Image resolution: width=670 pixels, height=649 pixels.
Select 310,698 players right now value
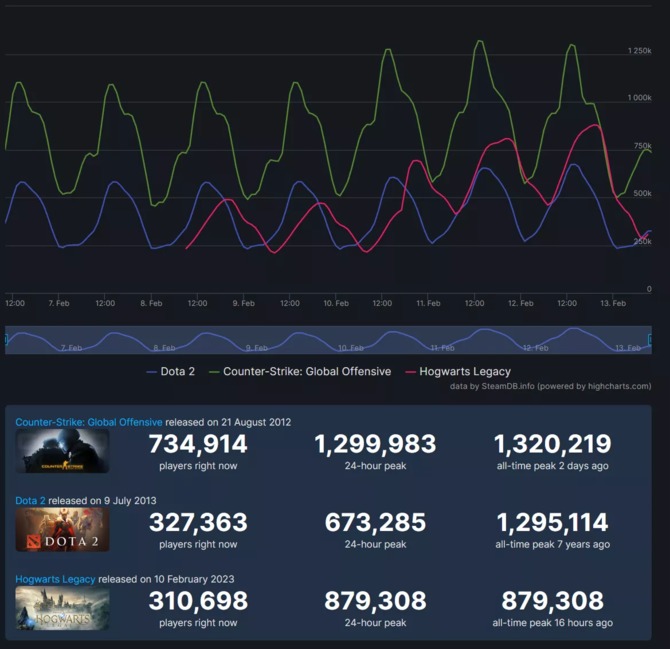tap(198, 601)
